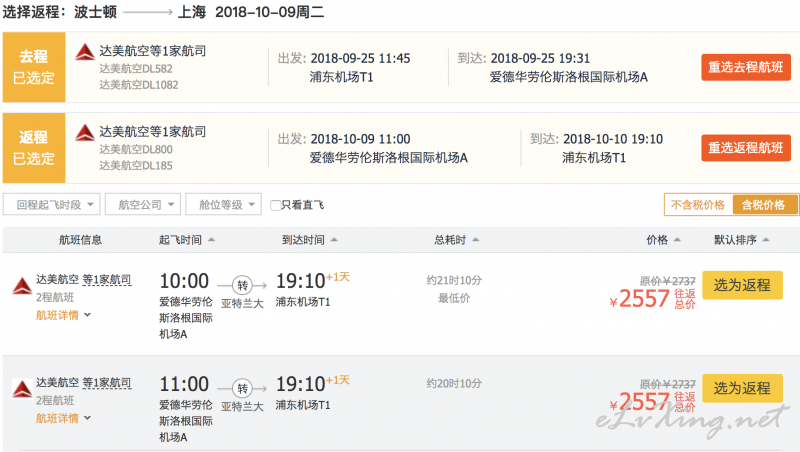Click 2程航班 under the 10:00 flight
Screen dimensions: 800x452
pyautogui.click(x=55, y=297)
